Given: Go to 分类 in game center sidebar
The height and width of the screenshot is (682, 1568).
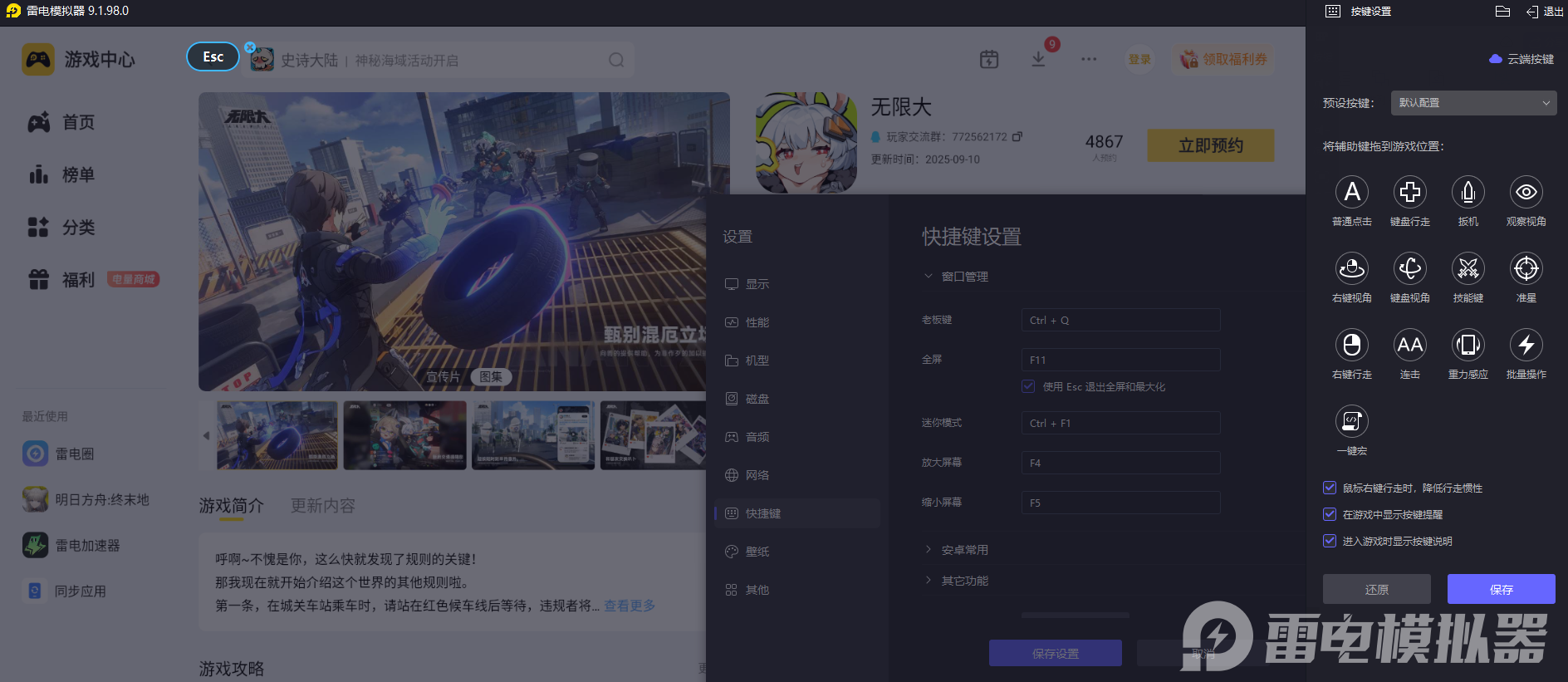Looking at the screenshot, I should 62,227.
